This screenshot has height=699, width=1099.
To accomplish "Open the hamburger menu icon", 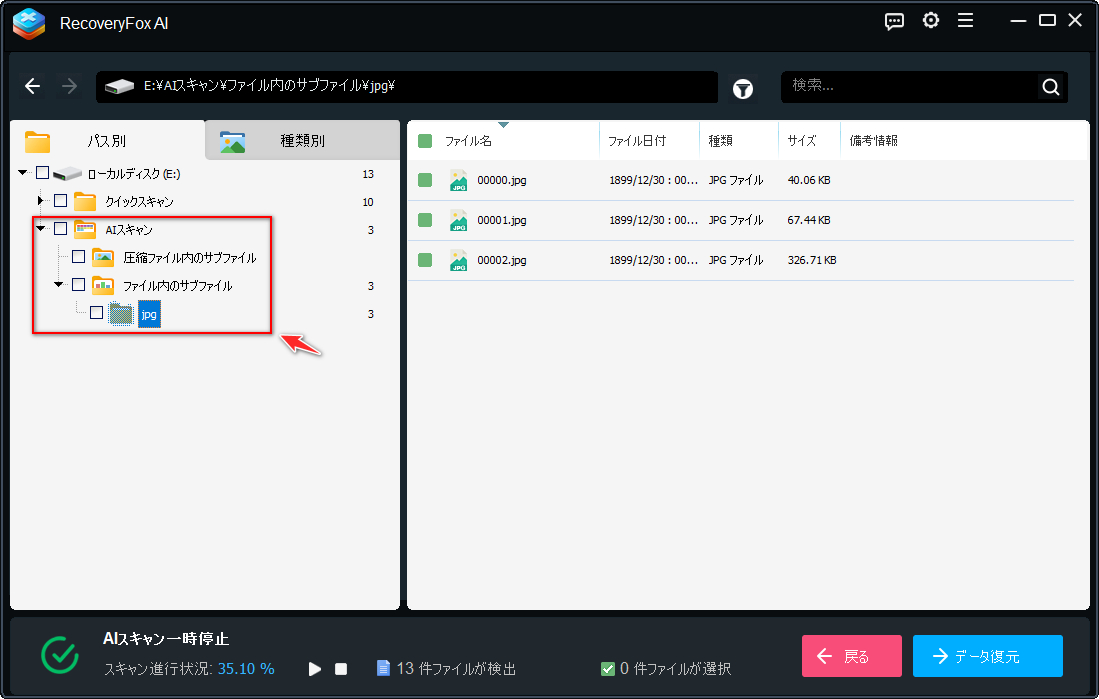I will tap(966, 21).
